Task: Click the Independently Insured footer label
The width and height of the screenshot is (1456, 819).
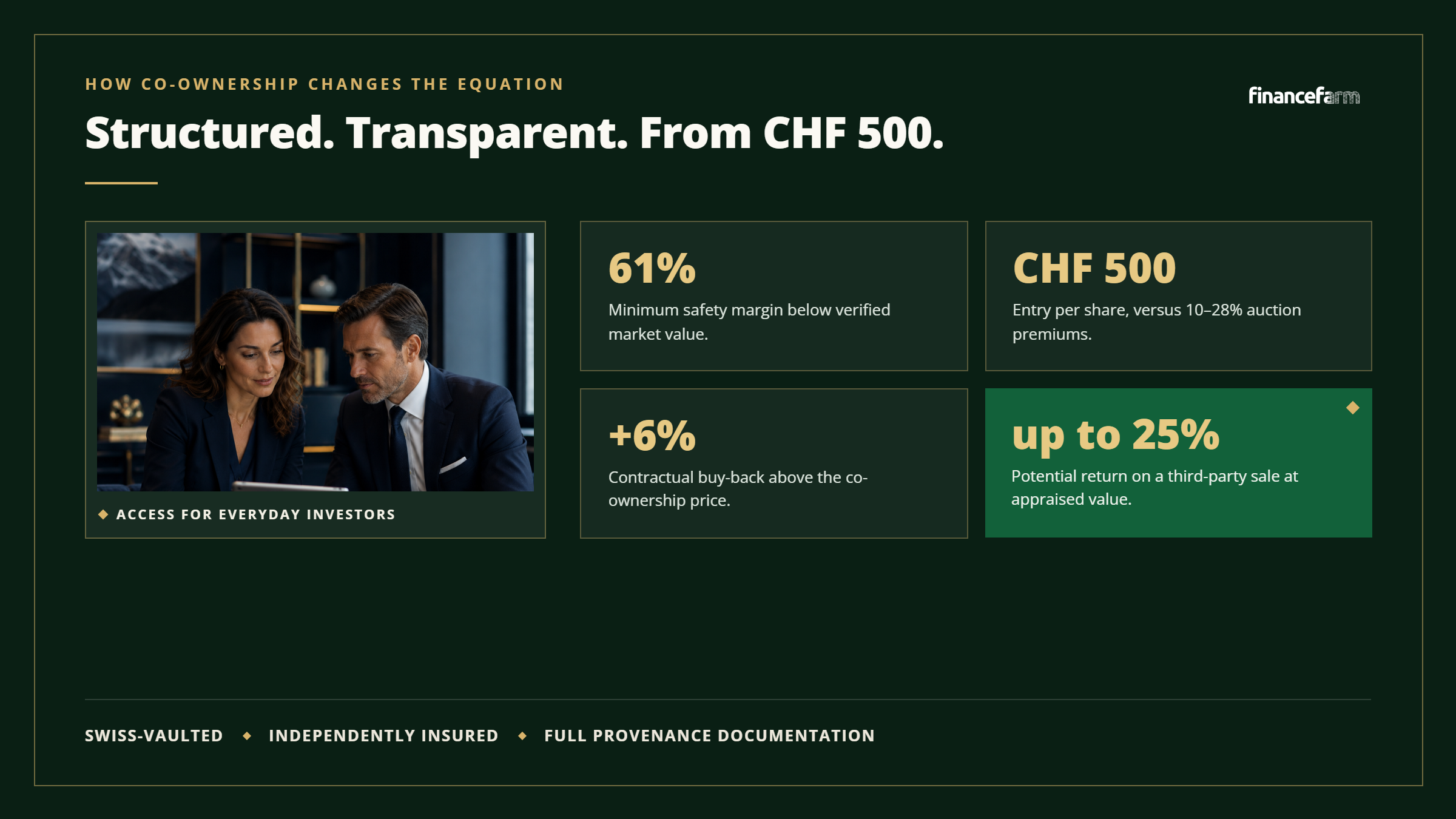Action: [383, 736]
